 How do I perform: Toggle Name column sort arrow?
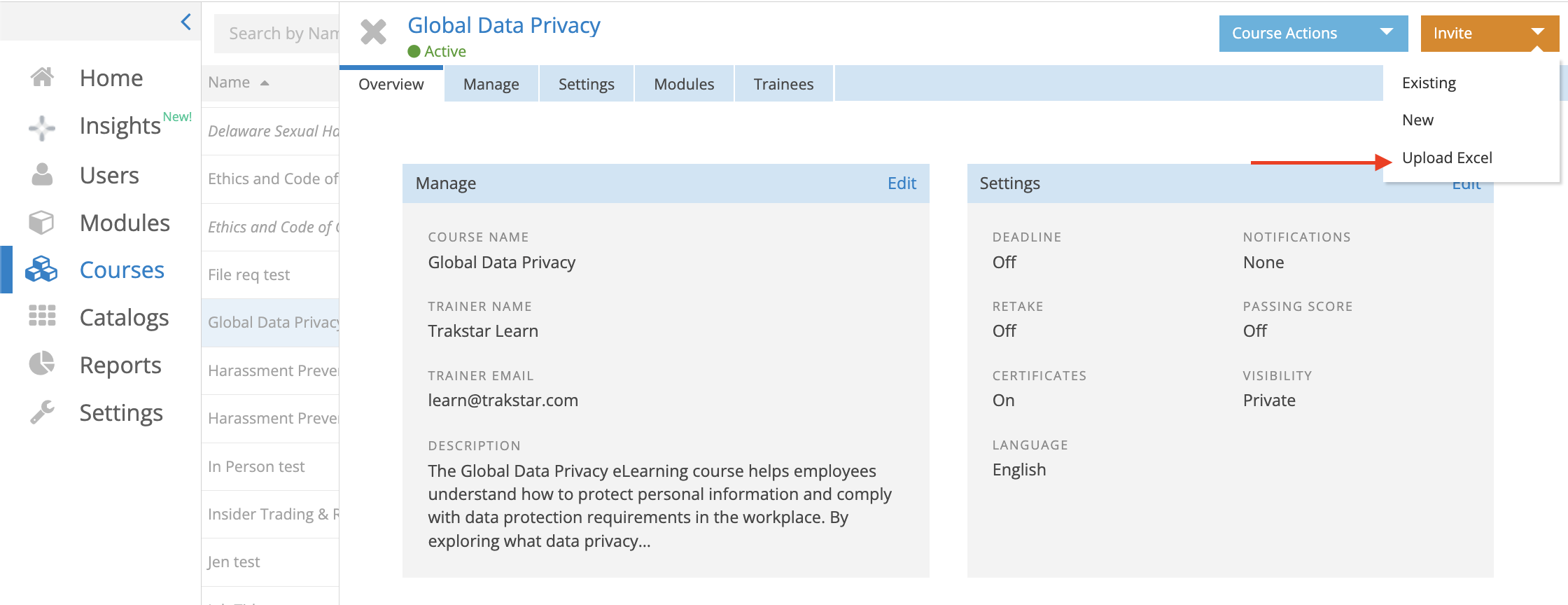coord(265,83)
